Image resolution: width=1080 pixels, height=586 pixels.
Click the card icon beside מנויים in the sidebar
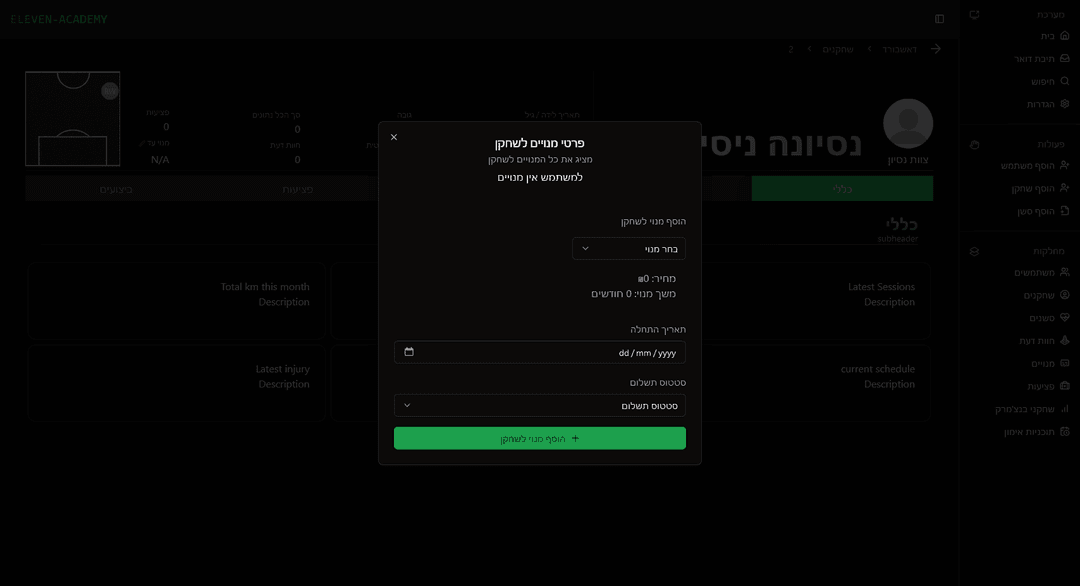click(1065, 363)
